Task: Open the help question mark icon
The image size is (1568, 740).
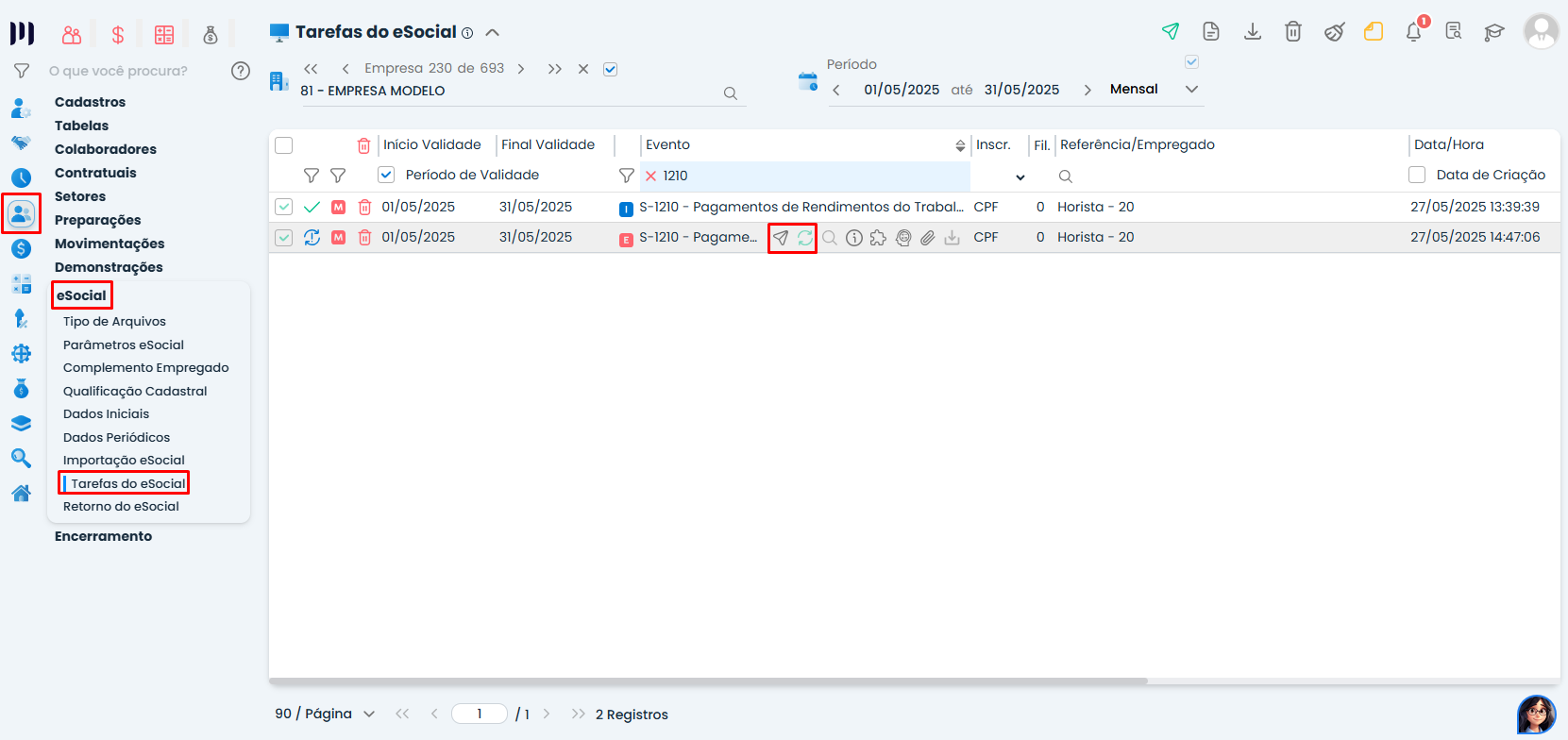Action: tap(241, 71)
